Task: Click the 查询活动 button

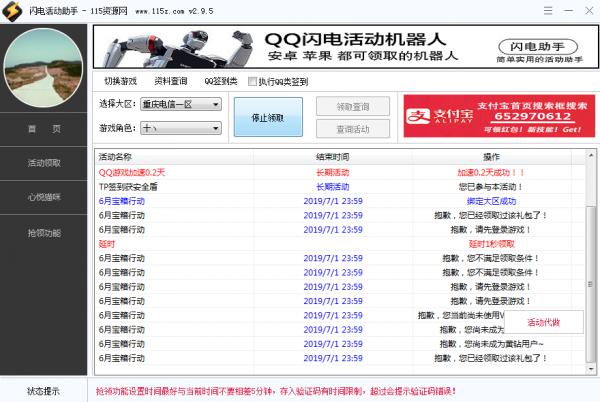Action: 353,129
